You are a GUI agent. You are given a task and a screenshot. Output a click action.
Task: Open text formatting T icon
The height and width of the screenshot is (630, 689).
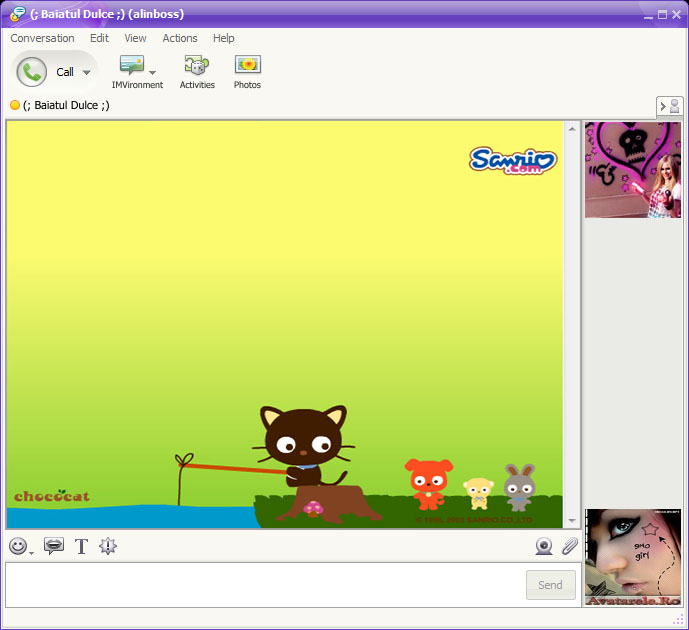tap(81, 547)
